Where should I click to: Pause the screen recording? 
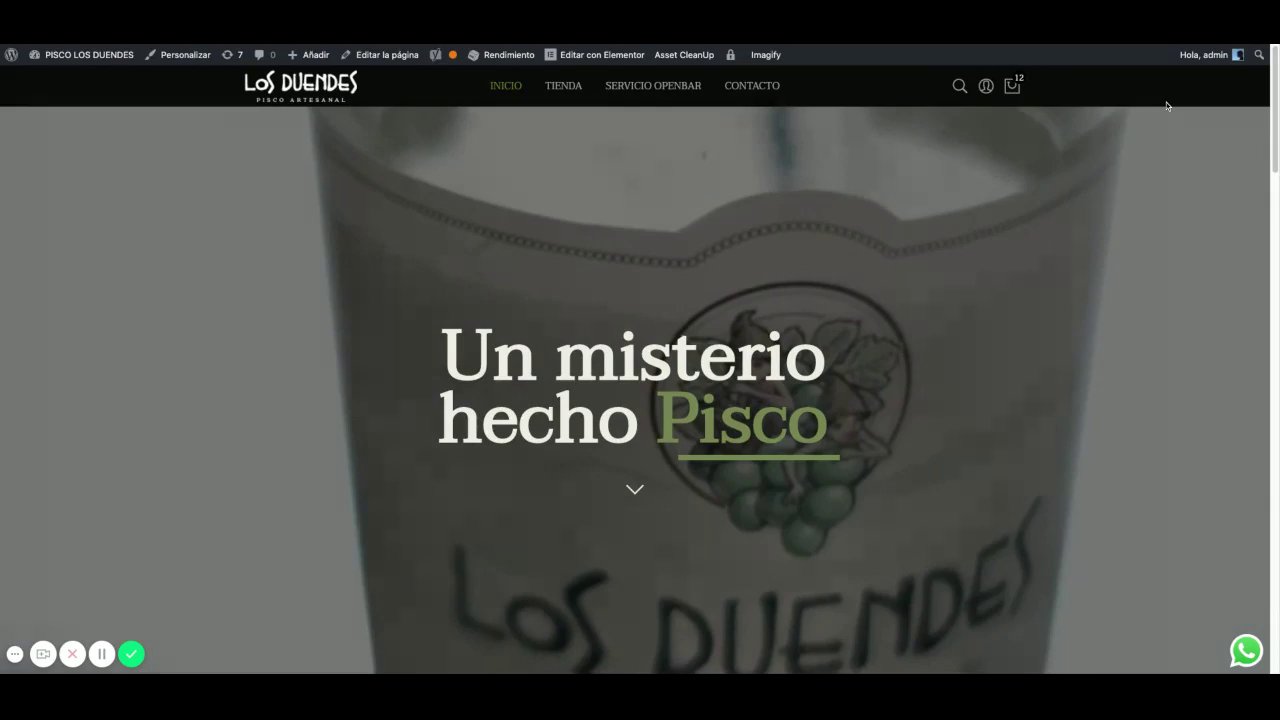101,654
